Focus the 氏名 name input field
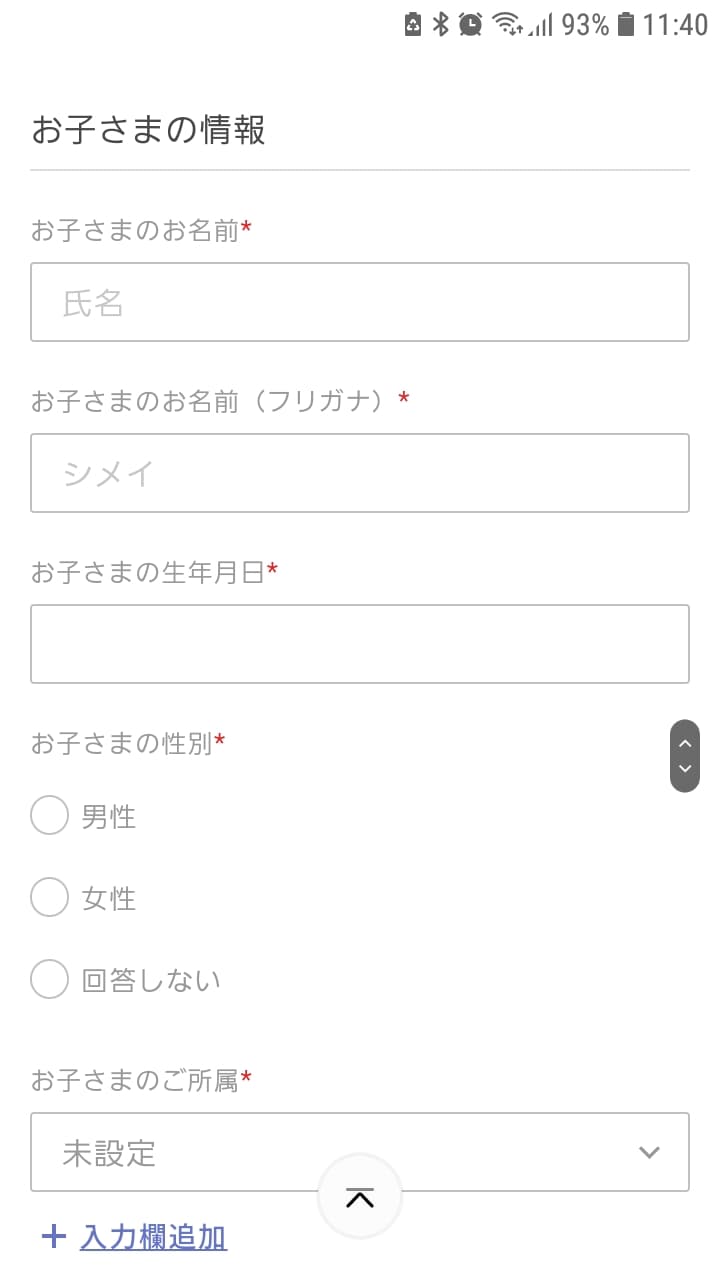Viewport: 720px width, 1280px height. point(360,302)
